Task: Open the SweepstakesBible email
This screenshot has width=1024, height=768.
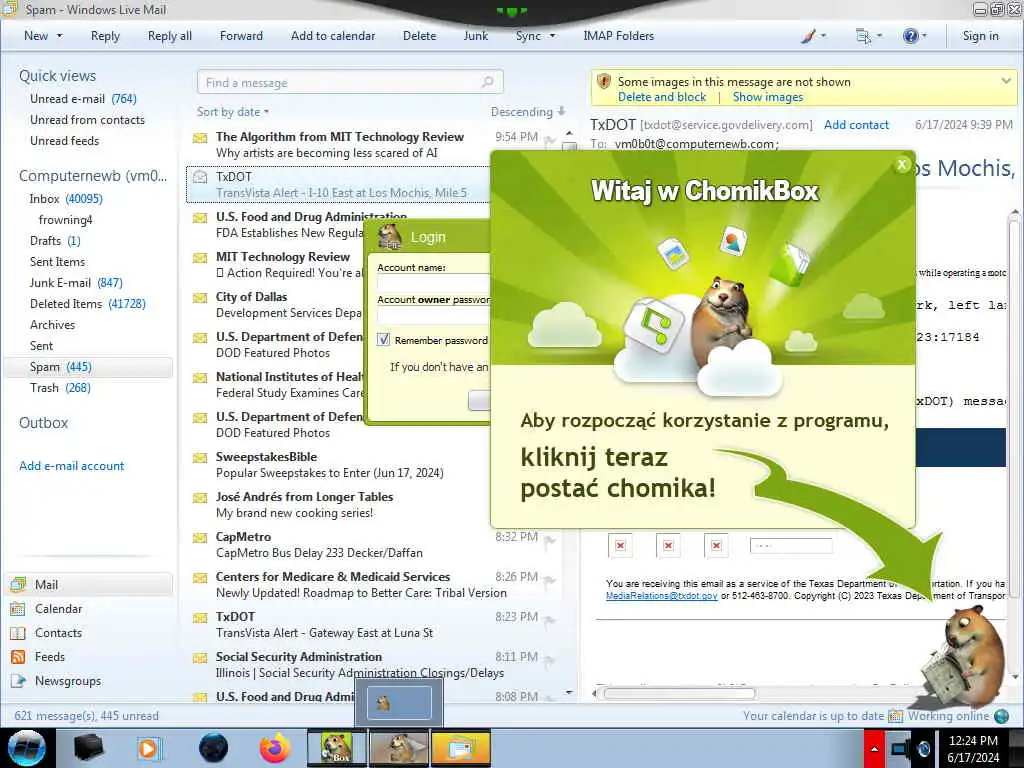Action: [330, 464]
